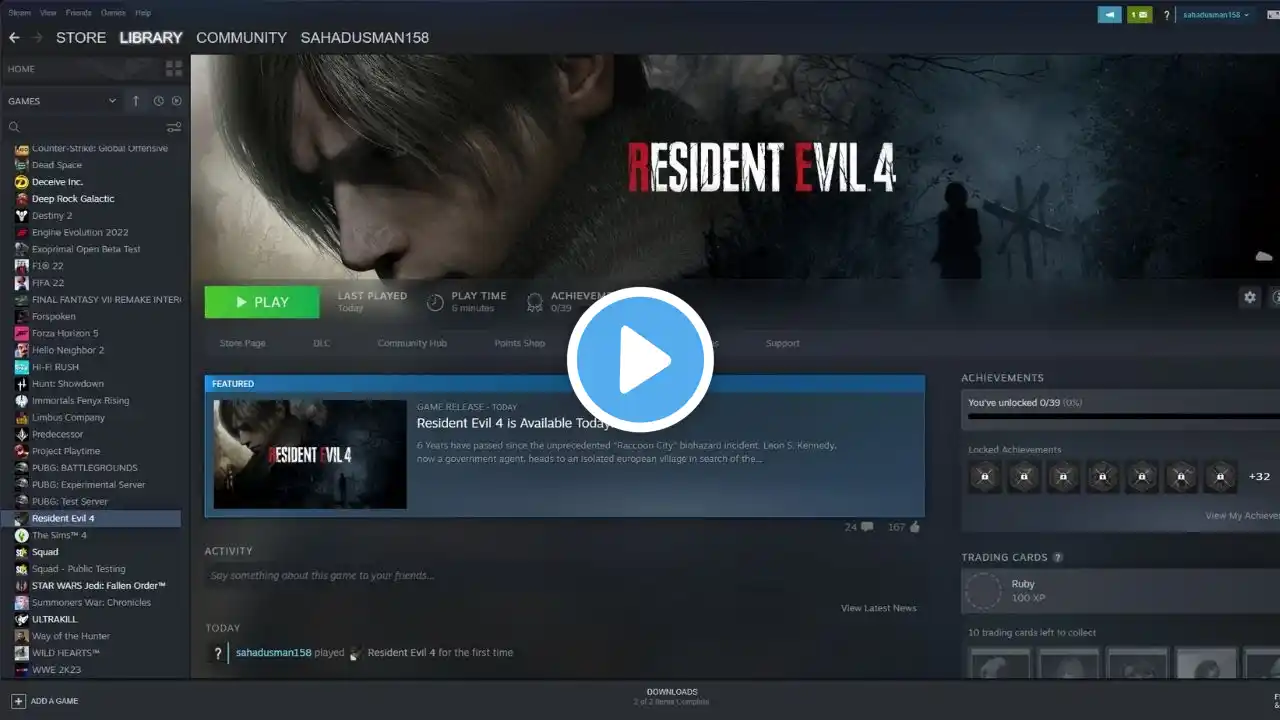Open the SAHADUSMAN158 profile section

point(365,37)
